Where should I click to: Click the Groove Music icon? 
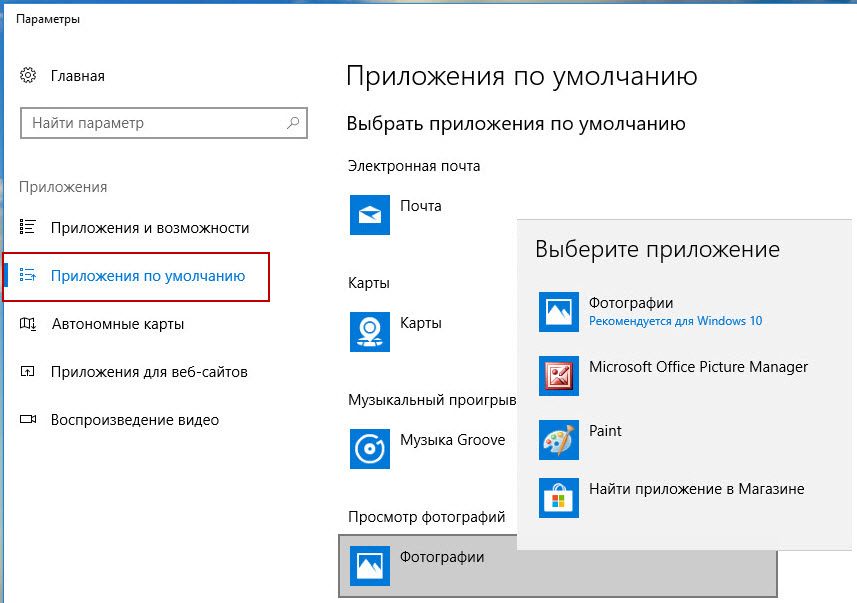[369, 449]
